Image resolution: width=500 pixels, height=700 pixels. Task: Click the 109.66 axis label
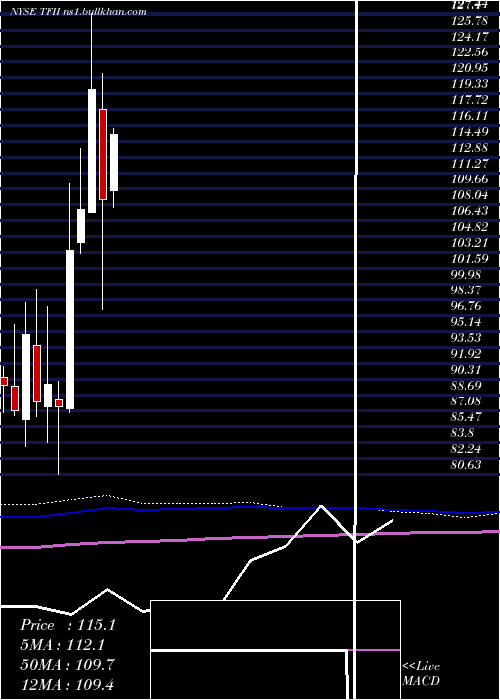click(470, 179)
